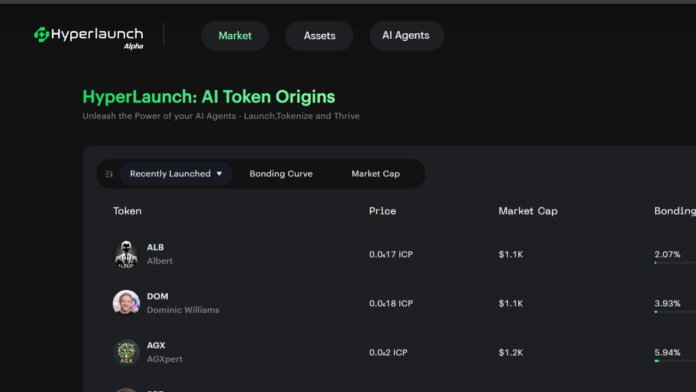Click the AGXpert token avatar
The width and height of the screenshot is (696, 392).
126,352
